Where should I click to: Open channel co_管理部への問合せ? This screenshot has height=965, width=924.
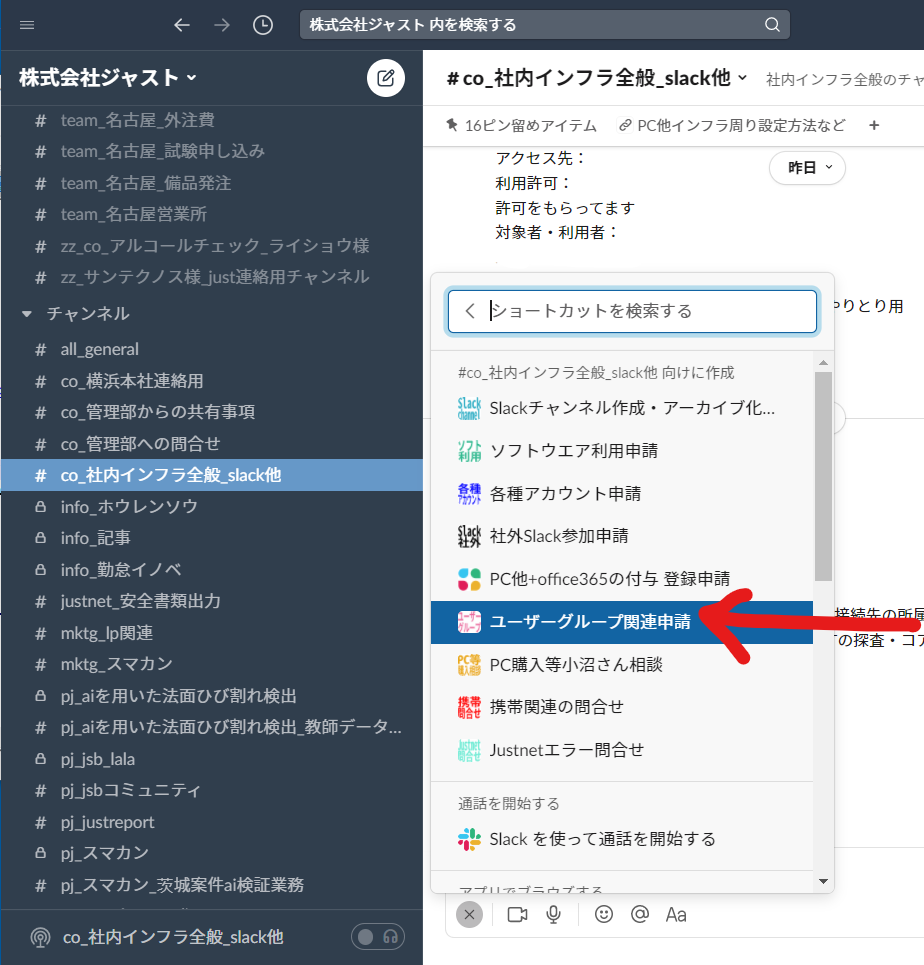point(212,444)
